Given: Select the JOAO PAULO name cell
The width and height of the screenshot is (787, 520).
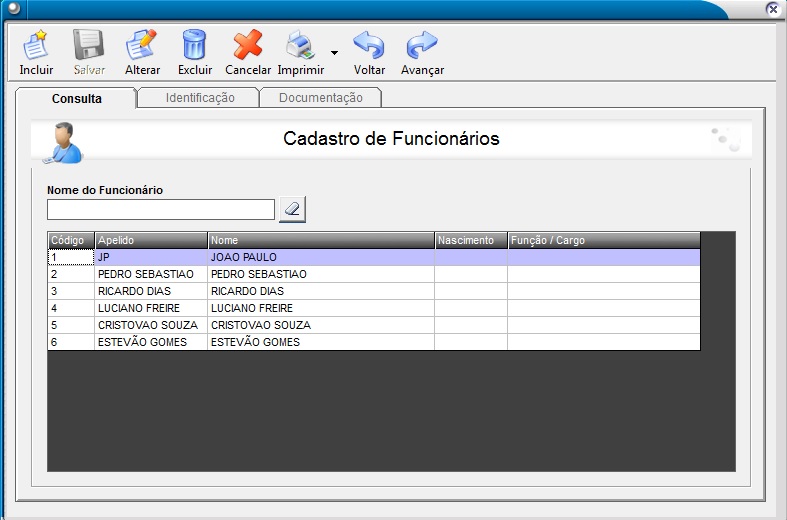Looking at the screenshot, I should click(321, 257).
